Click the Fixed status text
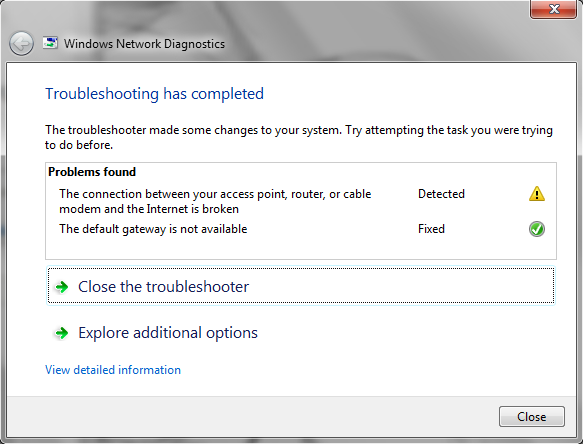Viewport: 583px width, 444px height. [431, 229]
